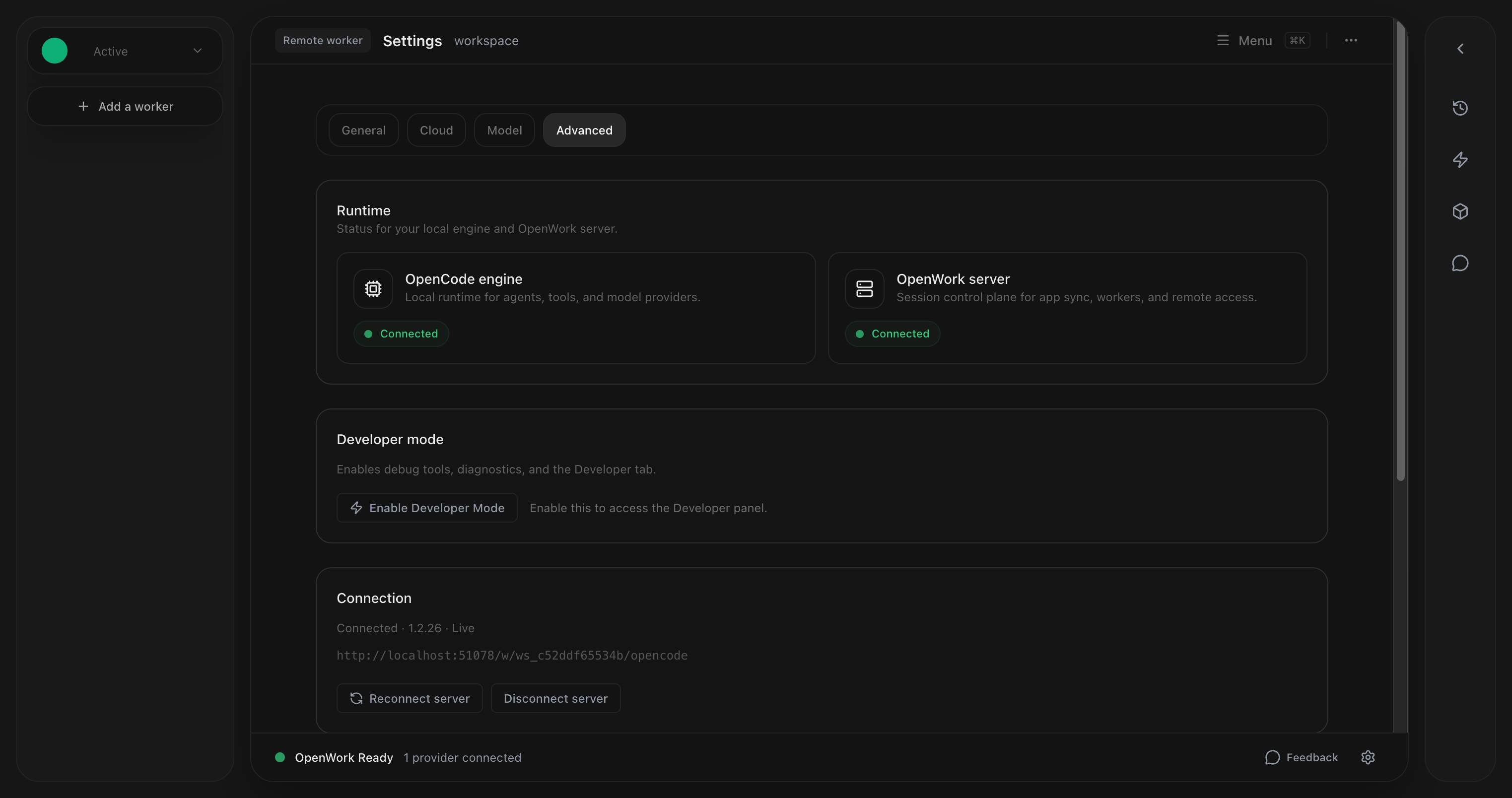Screen dimensions: 1512x798
Task: Open the cube package icon in right sidebar
Action: pyautogui.click(x=1460, y=211)
